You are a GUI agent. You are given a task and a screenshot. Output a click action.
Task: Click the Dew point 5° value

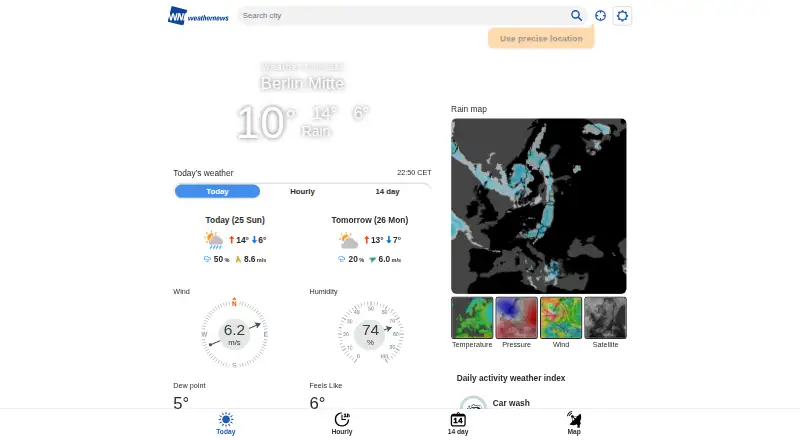pyautogui.click(x=181, y=402)
